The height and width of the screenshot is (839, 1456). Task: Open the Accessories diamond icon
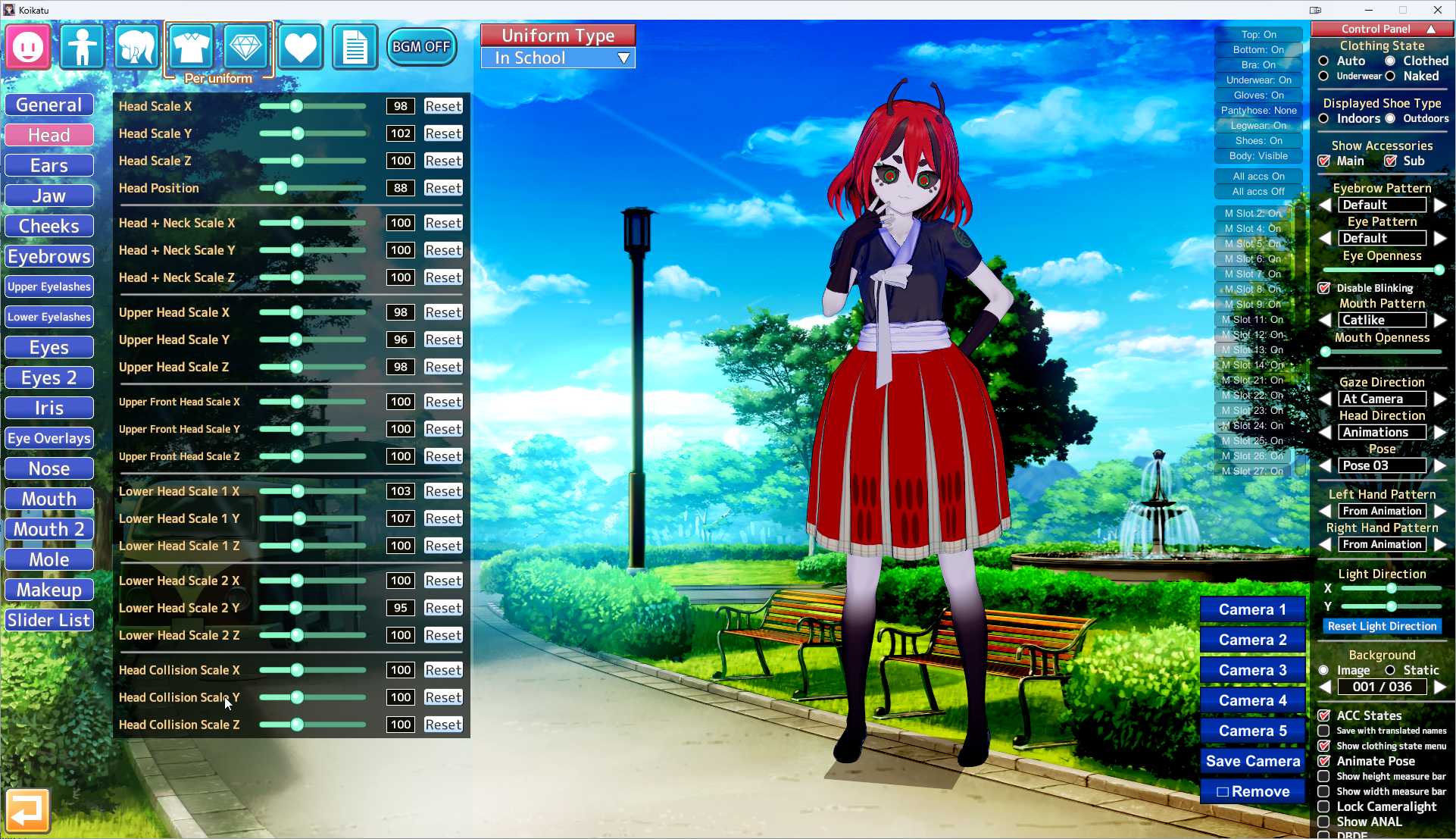click(x=245, y=47)
